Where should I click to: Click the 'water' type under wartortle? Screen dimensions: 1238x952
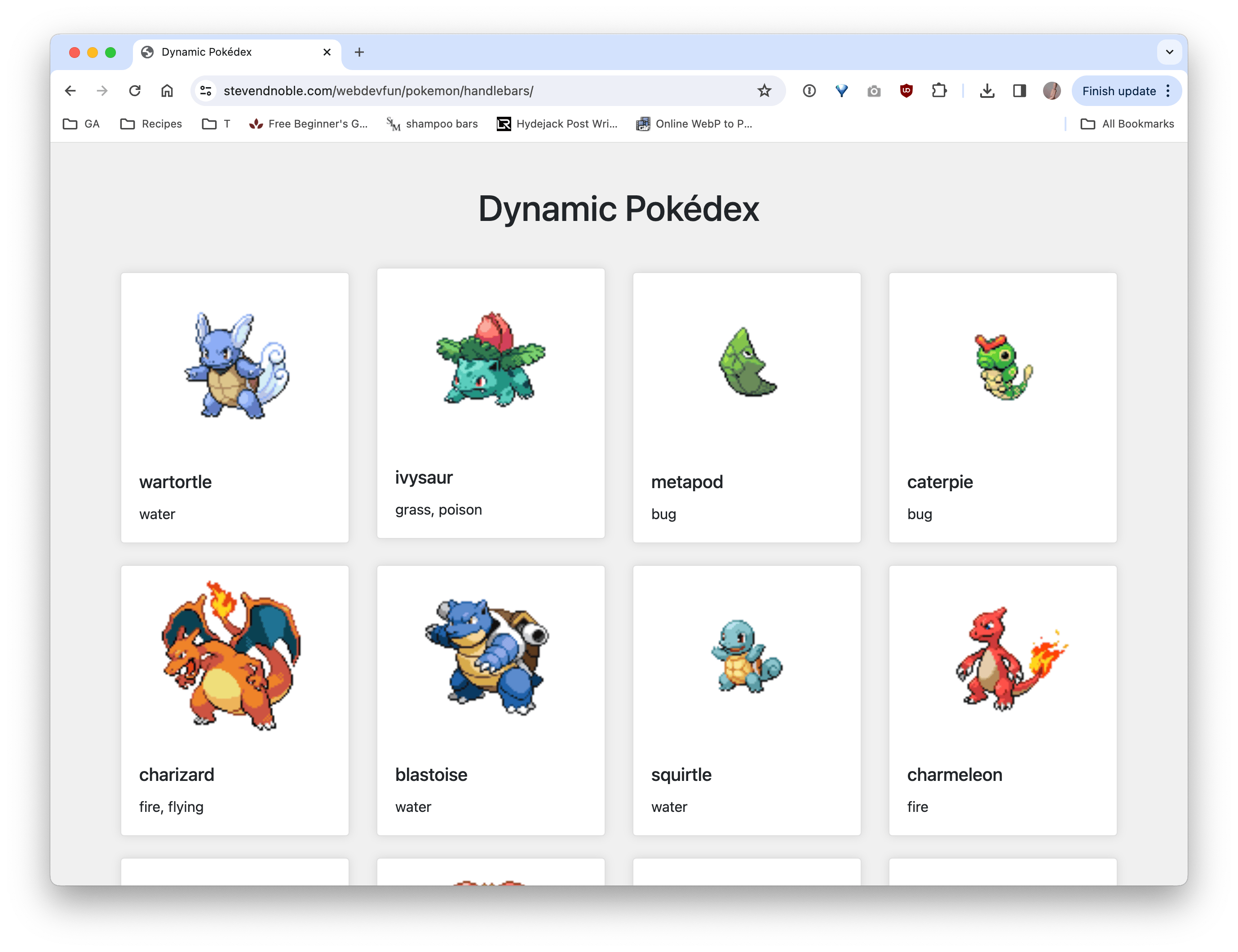157,515
